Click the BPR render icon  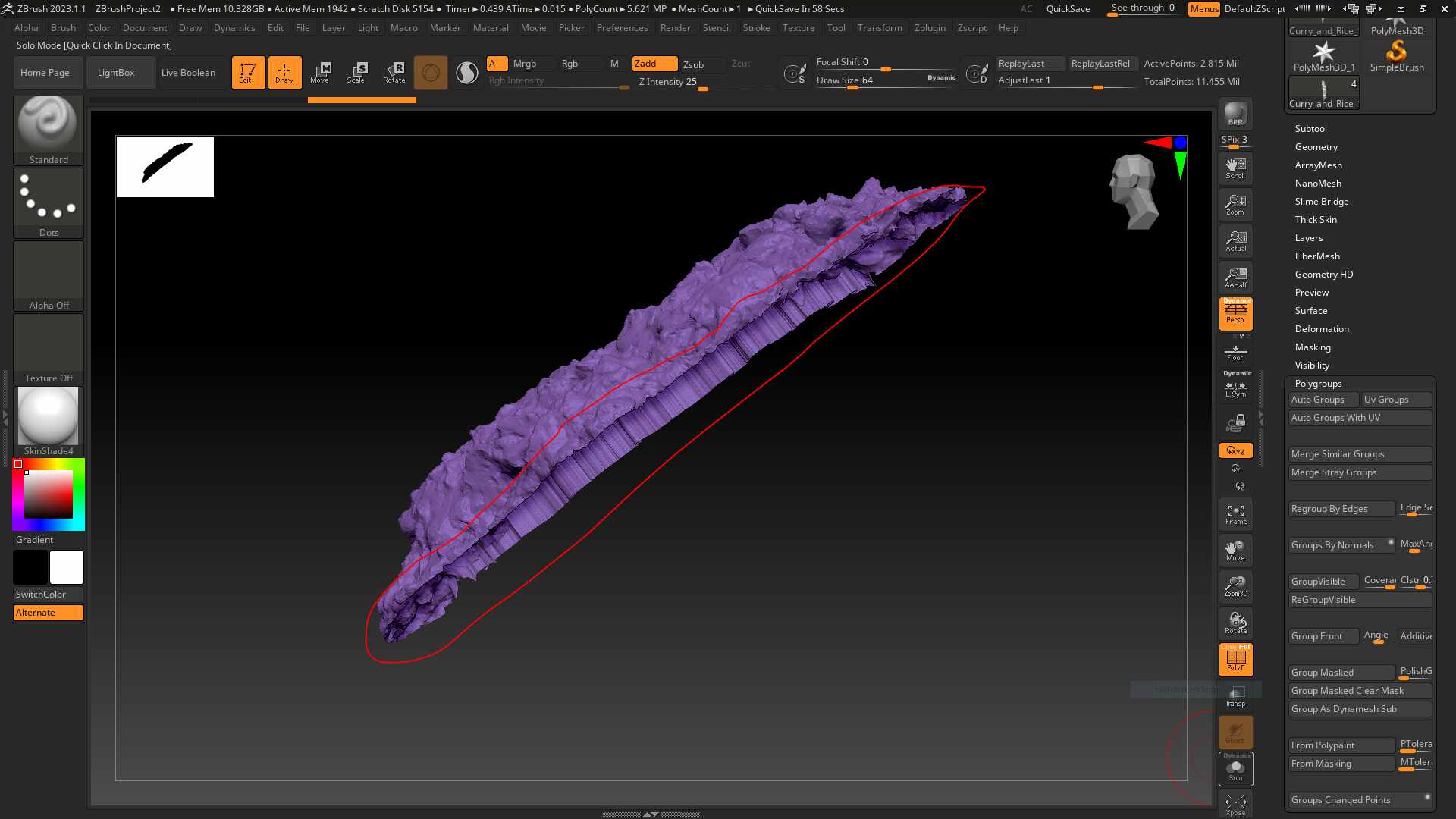tap(1235, 114)
